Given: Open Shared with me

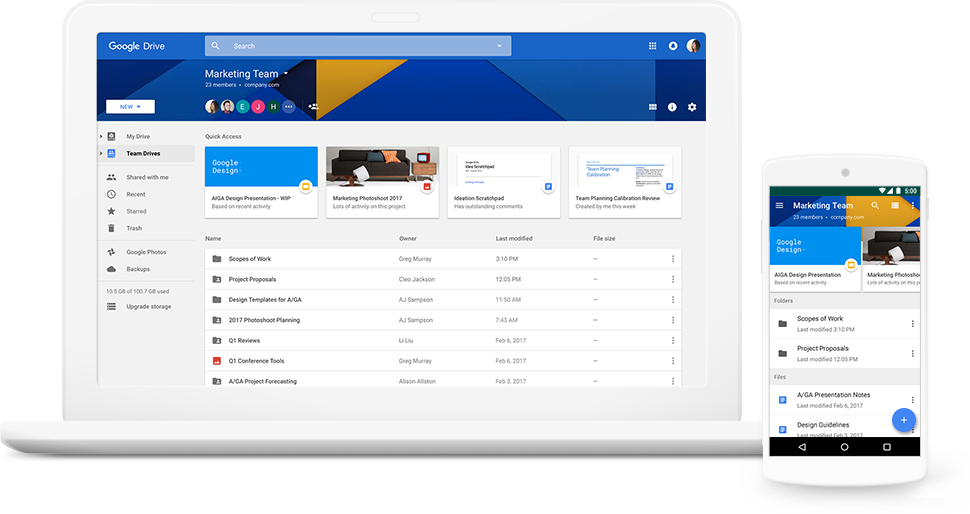Looking at the screenshot, I should pos(147,177).
